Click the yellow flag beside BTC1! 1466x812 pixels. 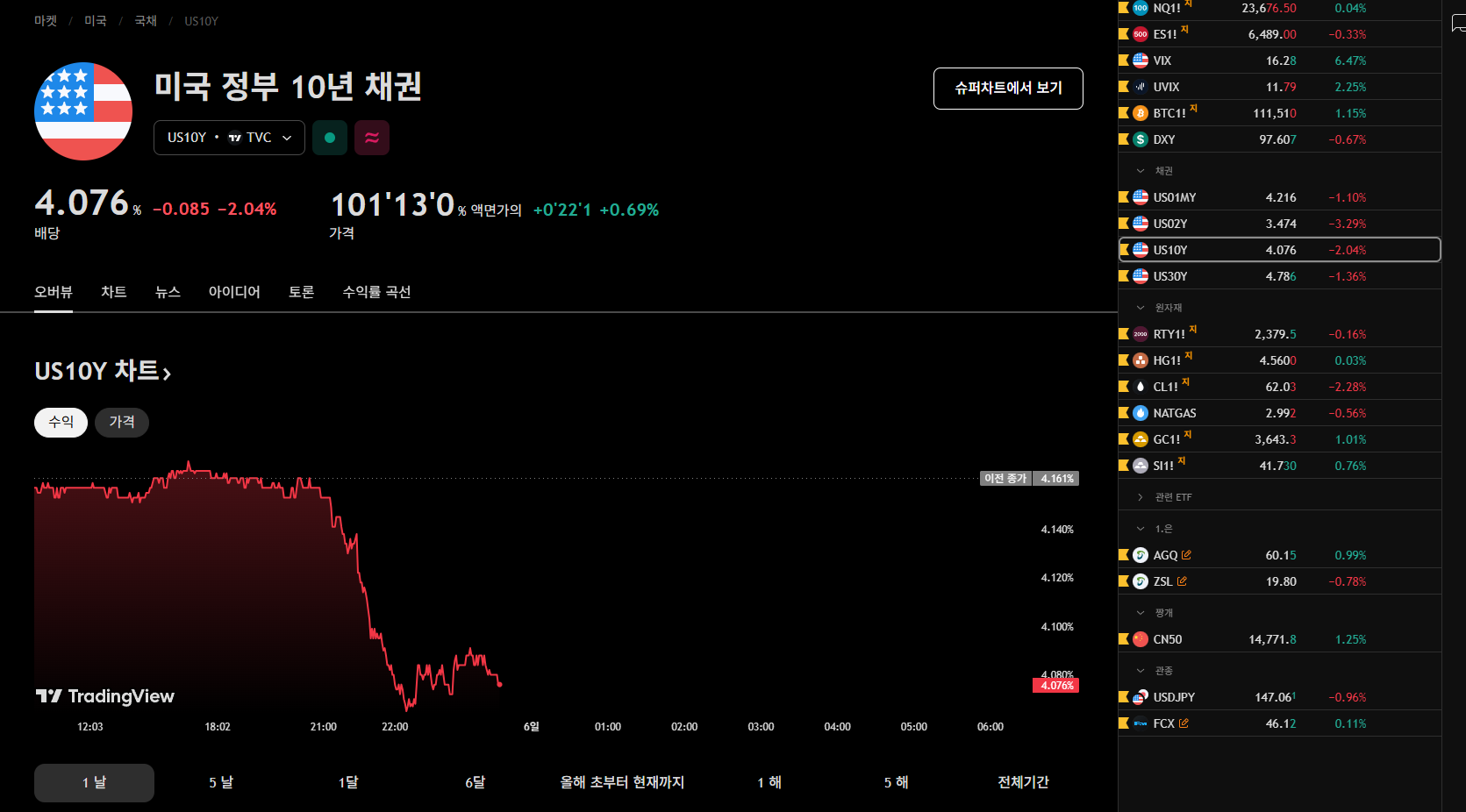1124,113
